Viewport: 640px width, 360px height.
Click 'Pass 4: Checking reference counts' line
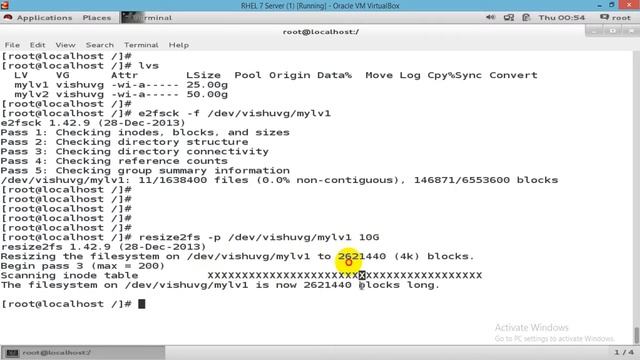(114, 161)
